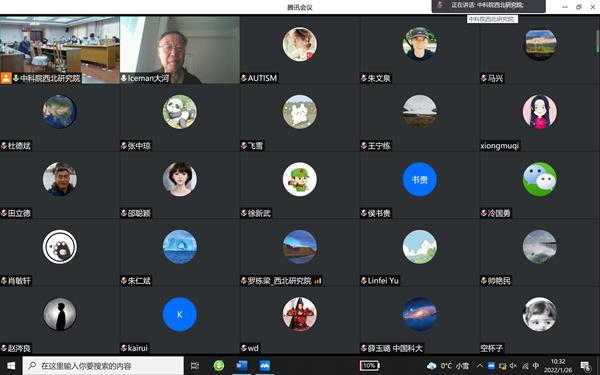Click 冷国勇's WeChat logo avatar
600x375 pixels.
pos(540,179)
